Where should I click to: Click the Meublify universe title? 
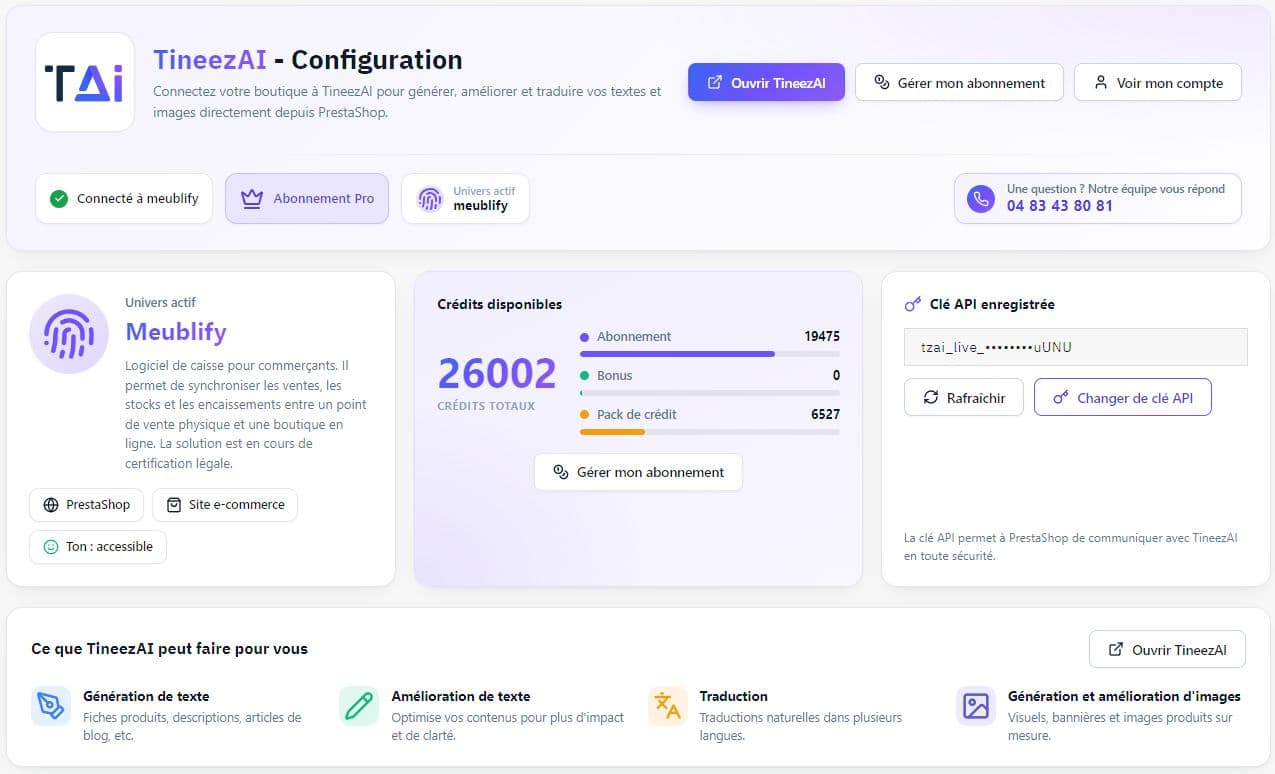click(x=176, y=332)
